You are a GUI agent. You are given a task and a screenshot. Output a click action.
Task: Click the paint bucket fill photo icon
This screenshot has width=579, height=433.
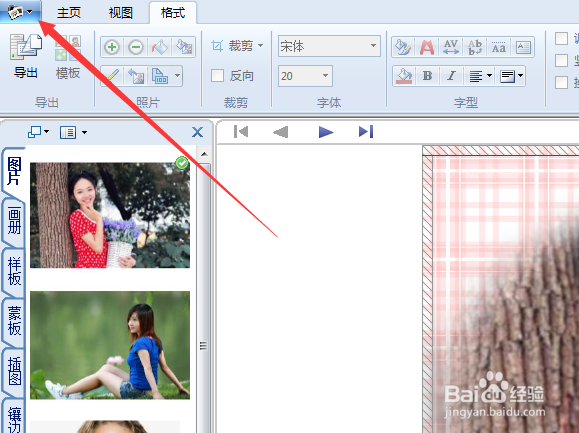[x=160, y=47]
